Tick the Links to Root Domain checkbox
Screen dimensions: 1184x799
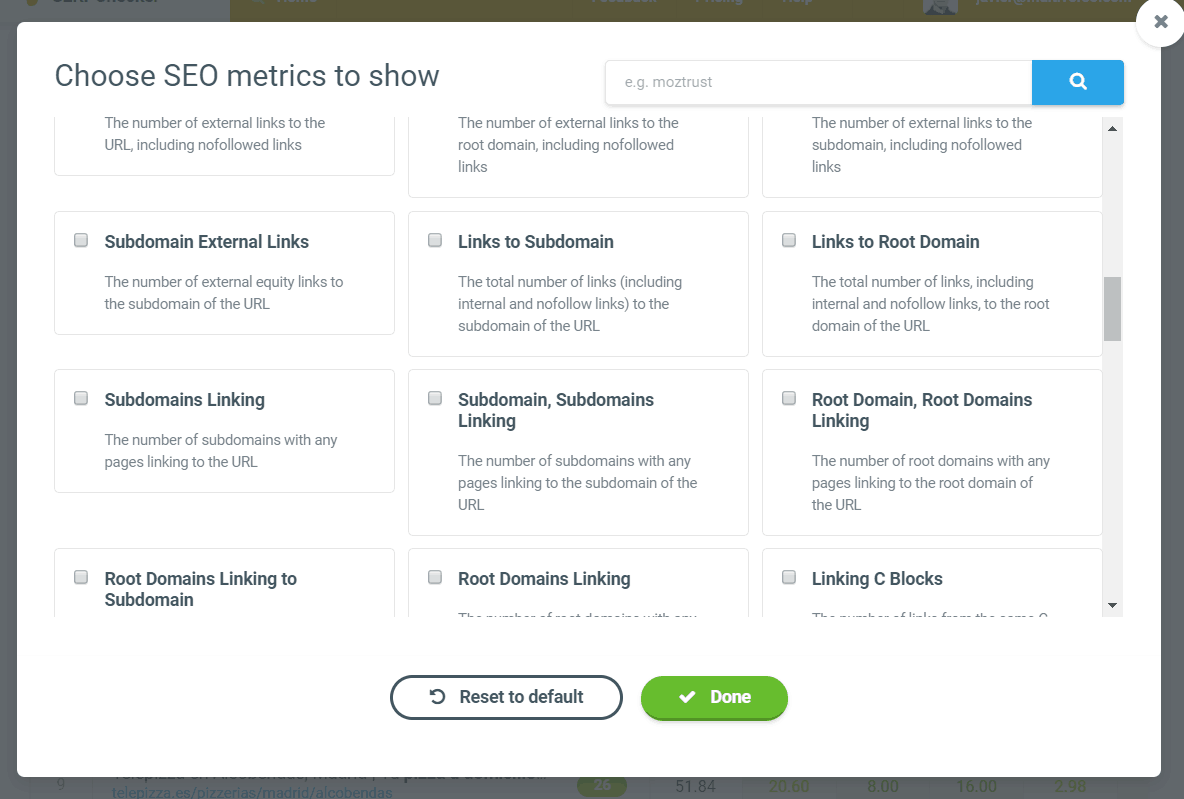(x=789, y=240)
